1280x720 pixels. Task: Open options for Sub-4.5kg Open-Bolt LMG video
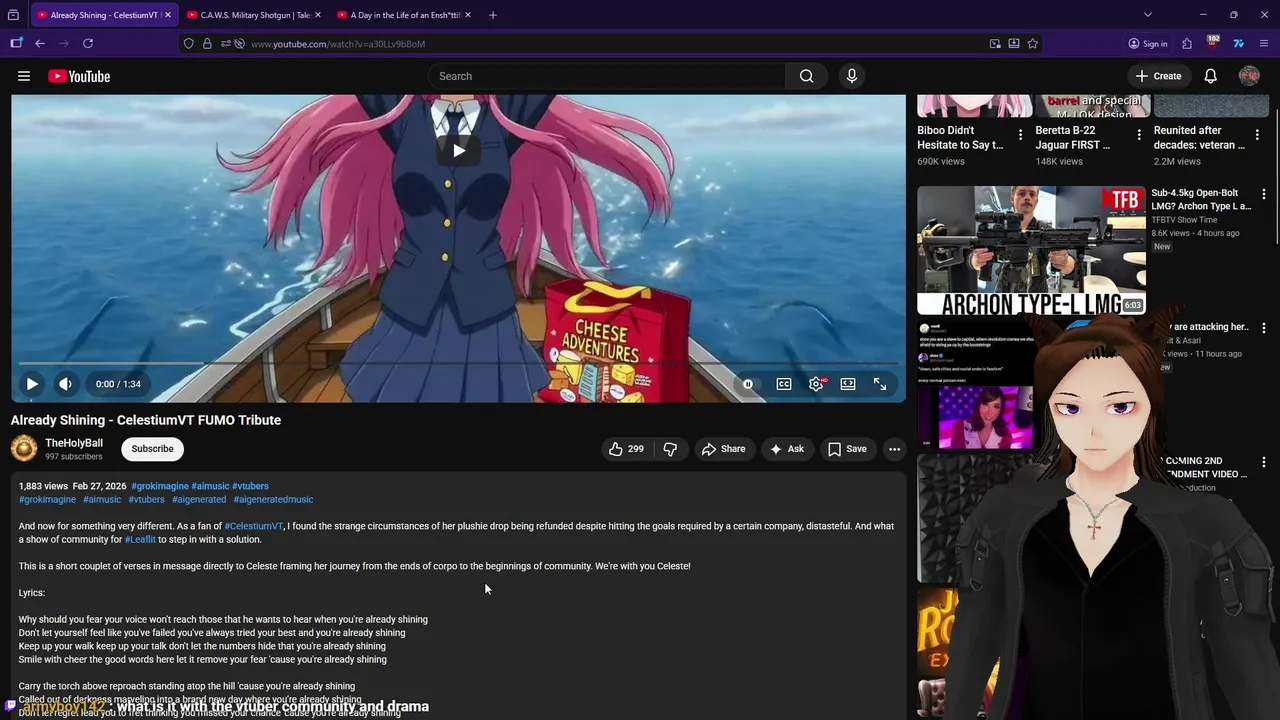[x=1263, y=194]
